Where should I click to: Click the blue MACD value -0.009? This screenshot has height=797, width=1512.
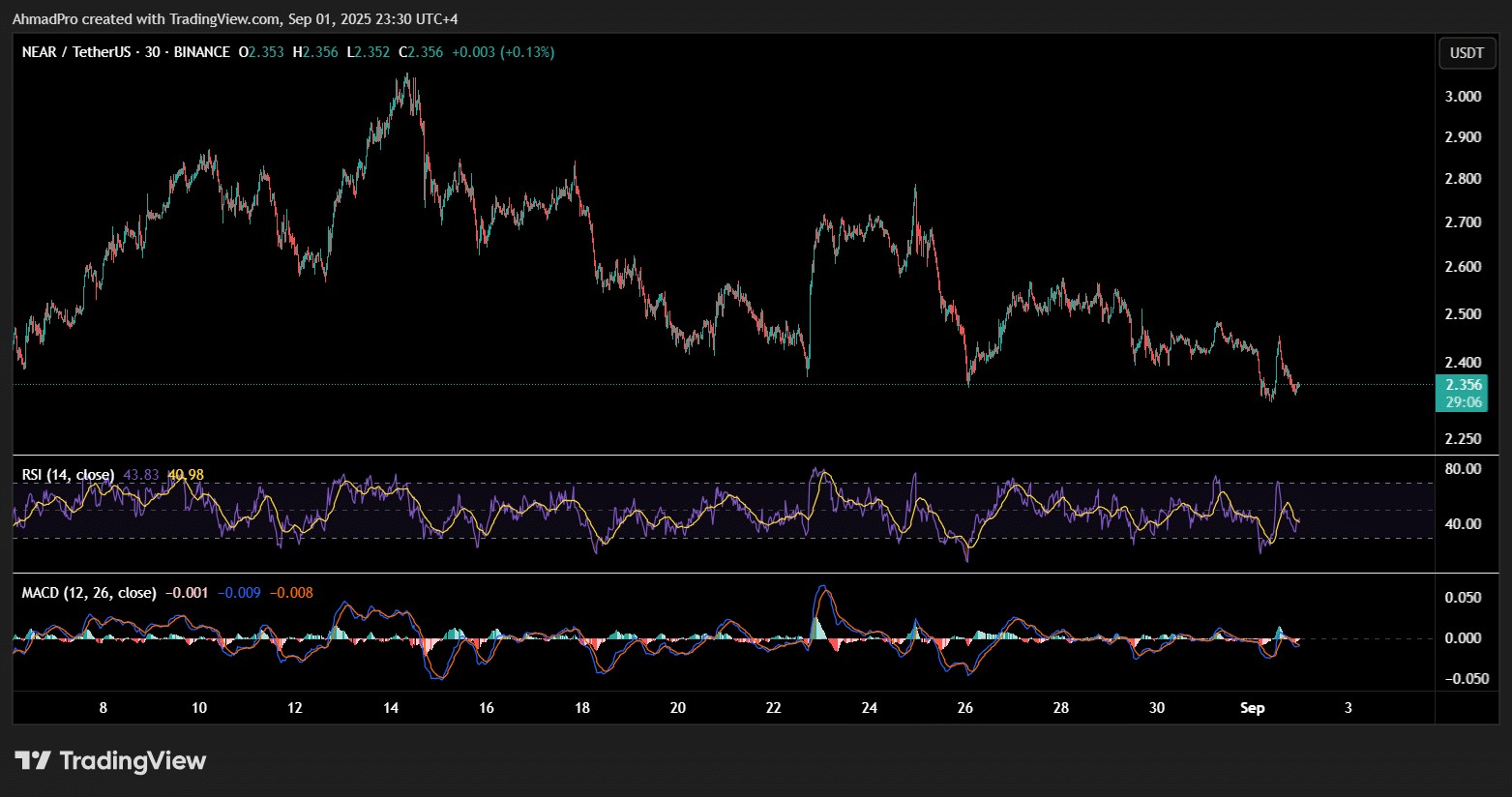[239, 592]
